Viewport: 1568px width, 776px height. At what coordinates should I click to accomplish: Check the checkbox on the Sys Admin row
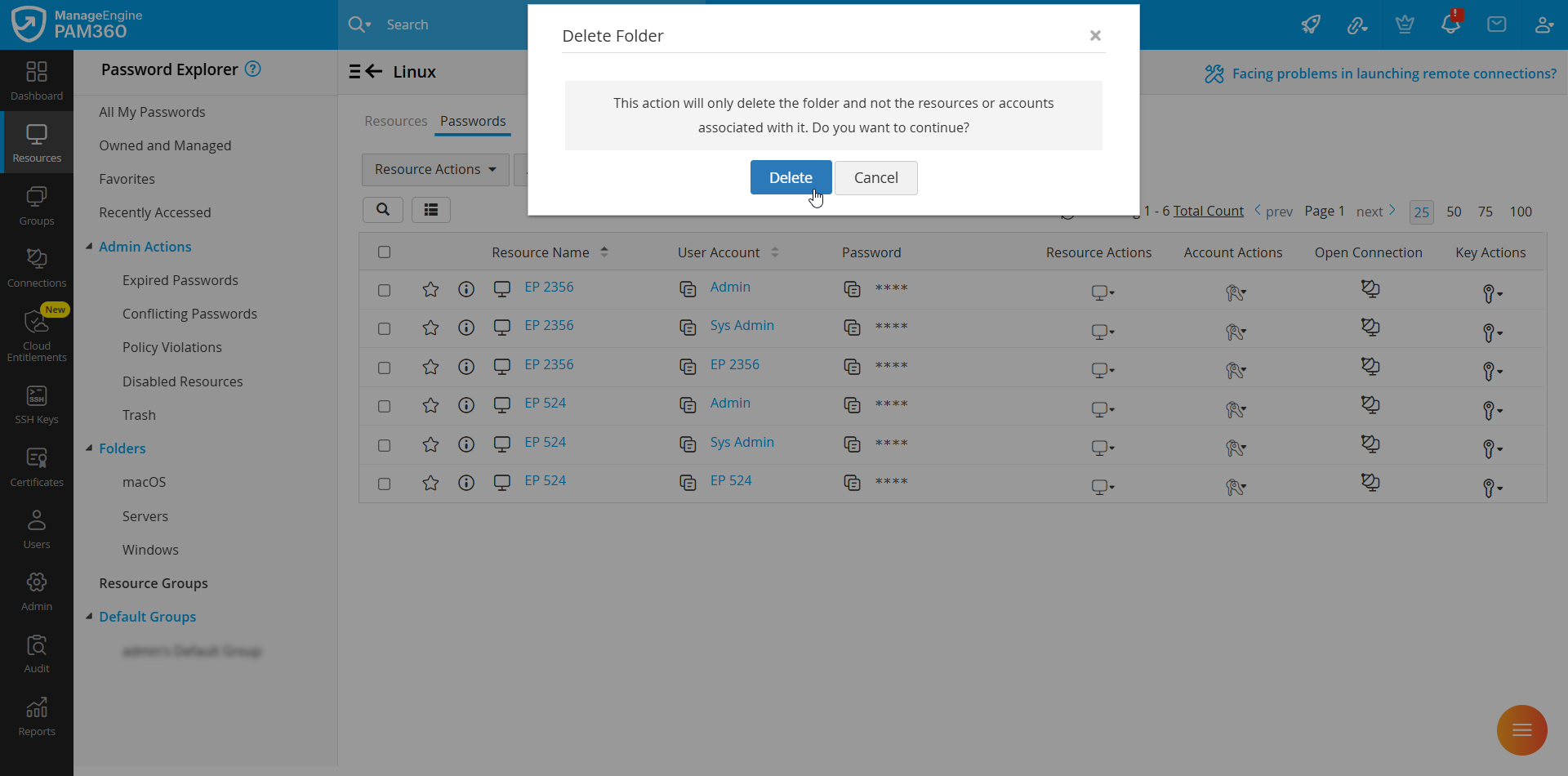click(385, 328)
